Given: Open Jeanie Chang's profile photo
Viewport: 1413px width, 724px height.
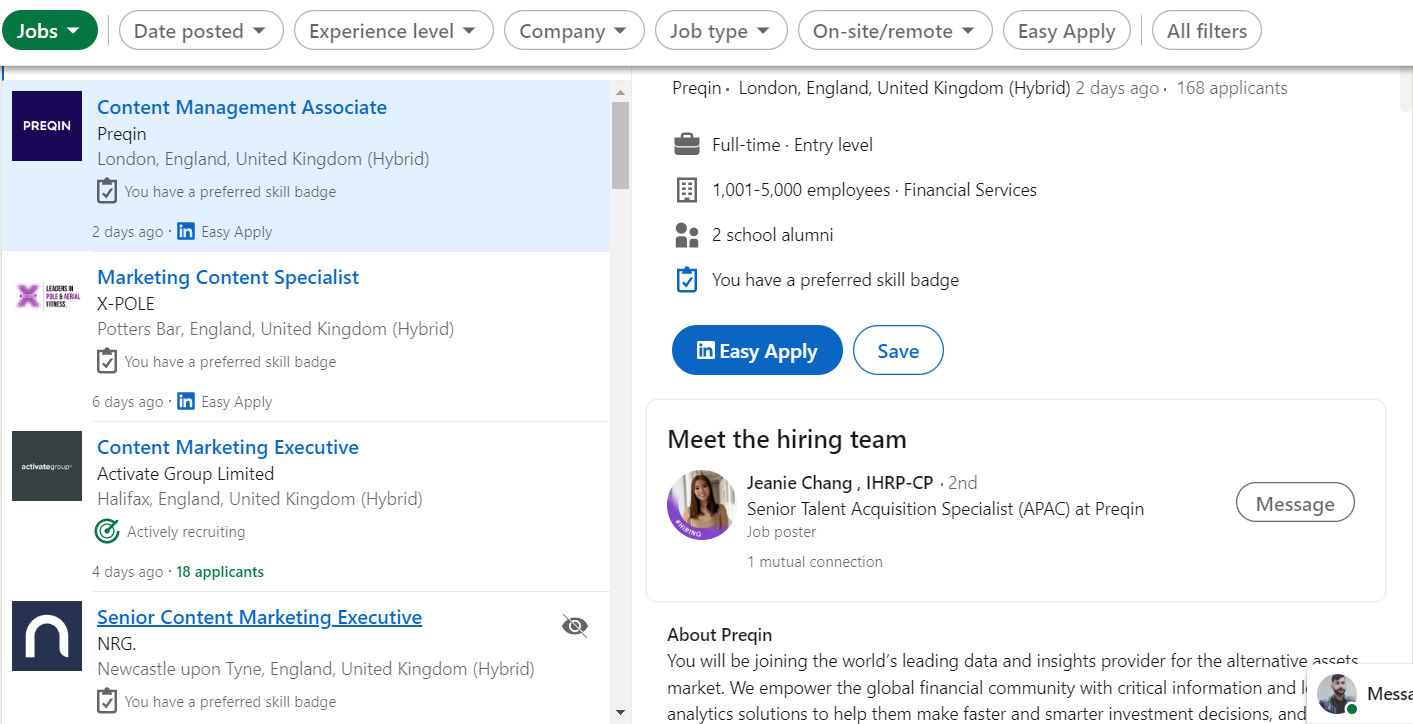Looking at the screenshot, I should 702,505.
